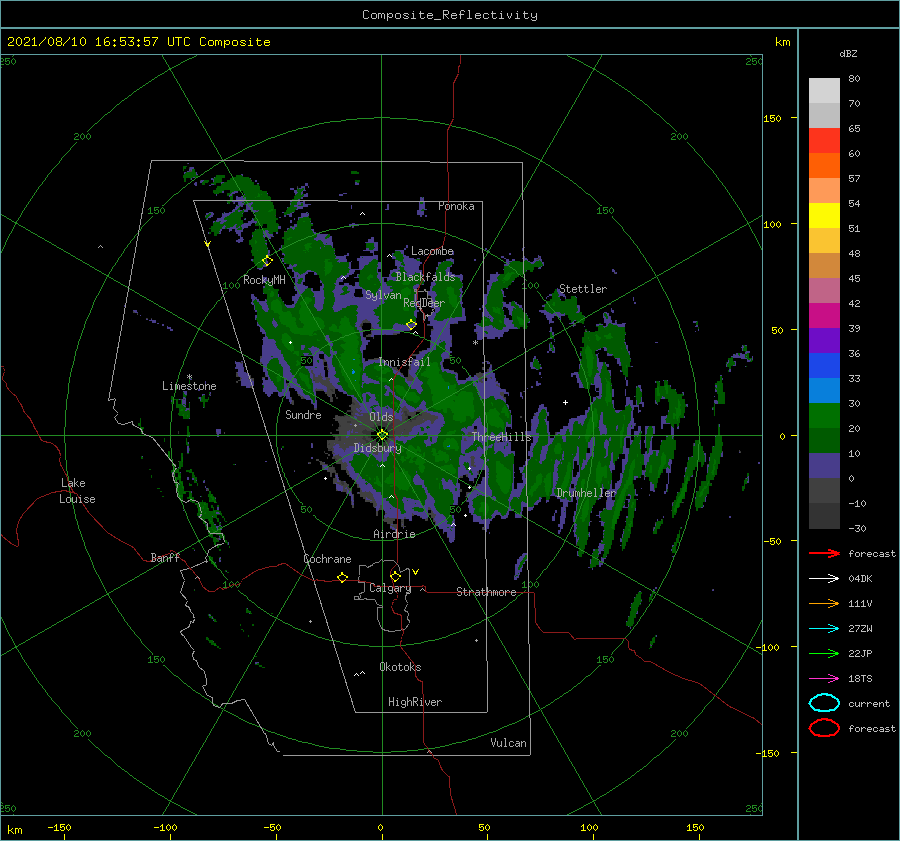Click the Stettler city label
This screenshot has height=841, width=900.
point(583,289)
